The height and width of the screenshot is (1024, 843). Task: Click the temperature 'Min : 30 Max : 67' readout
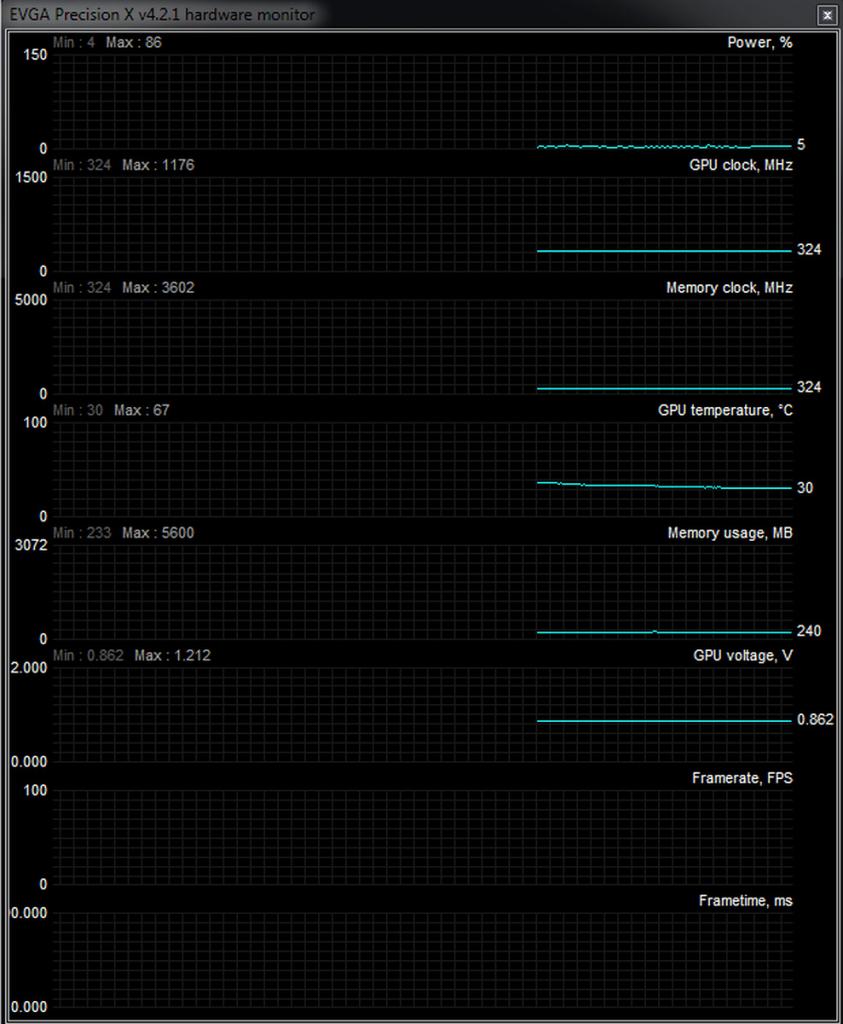[x=111, y=410]
